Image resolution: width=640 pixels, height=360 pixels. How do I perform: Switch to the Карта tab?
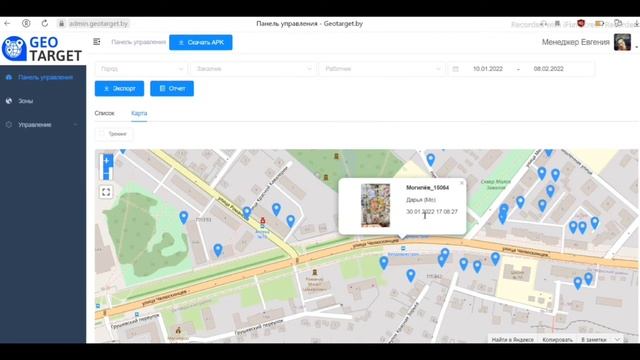139,113
